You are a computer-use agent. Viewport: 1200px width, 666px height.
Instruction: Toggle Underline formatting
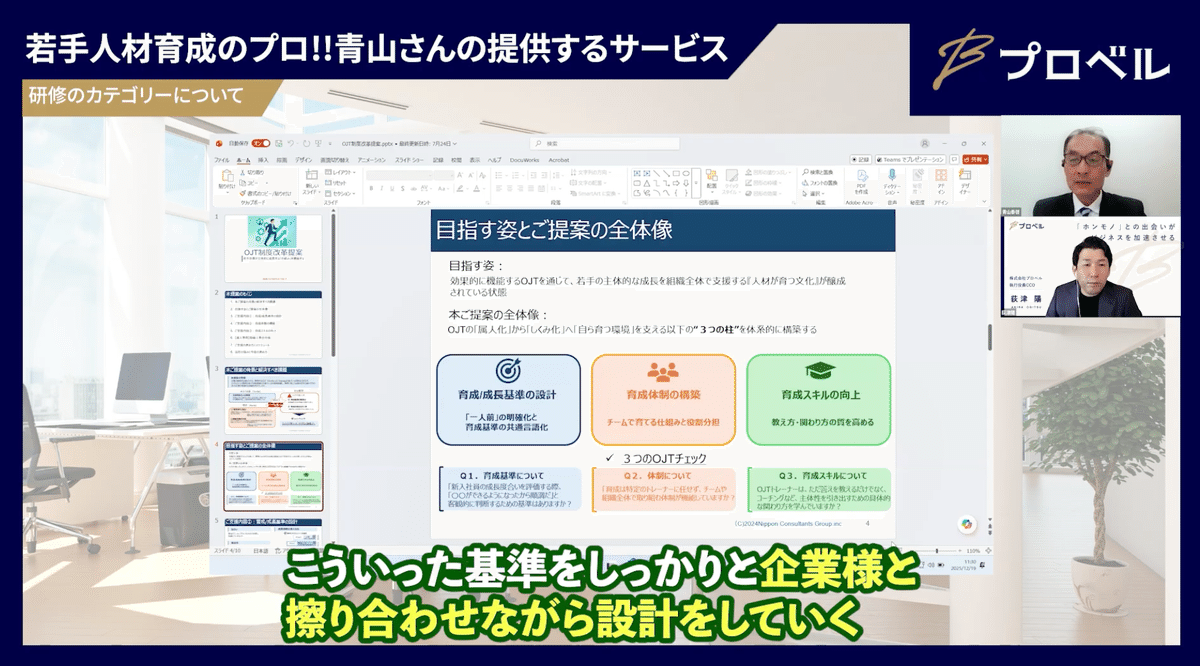[392, 188]
